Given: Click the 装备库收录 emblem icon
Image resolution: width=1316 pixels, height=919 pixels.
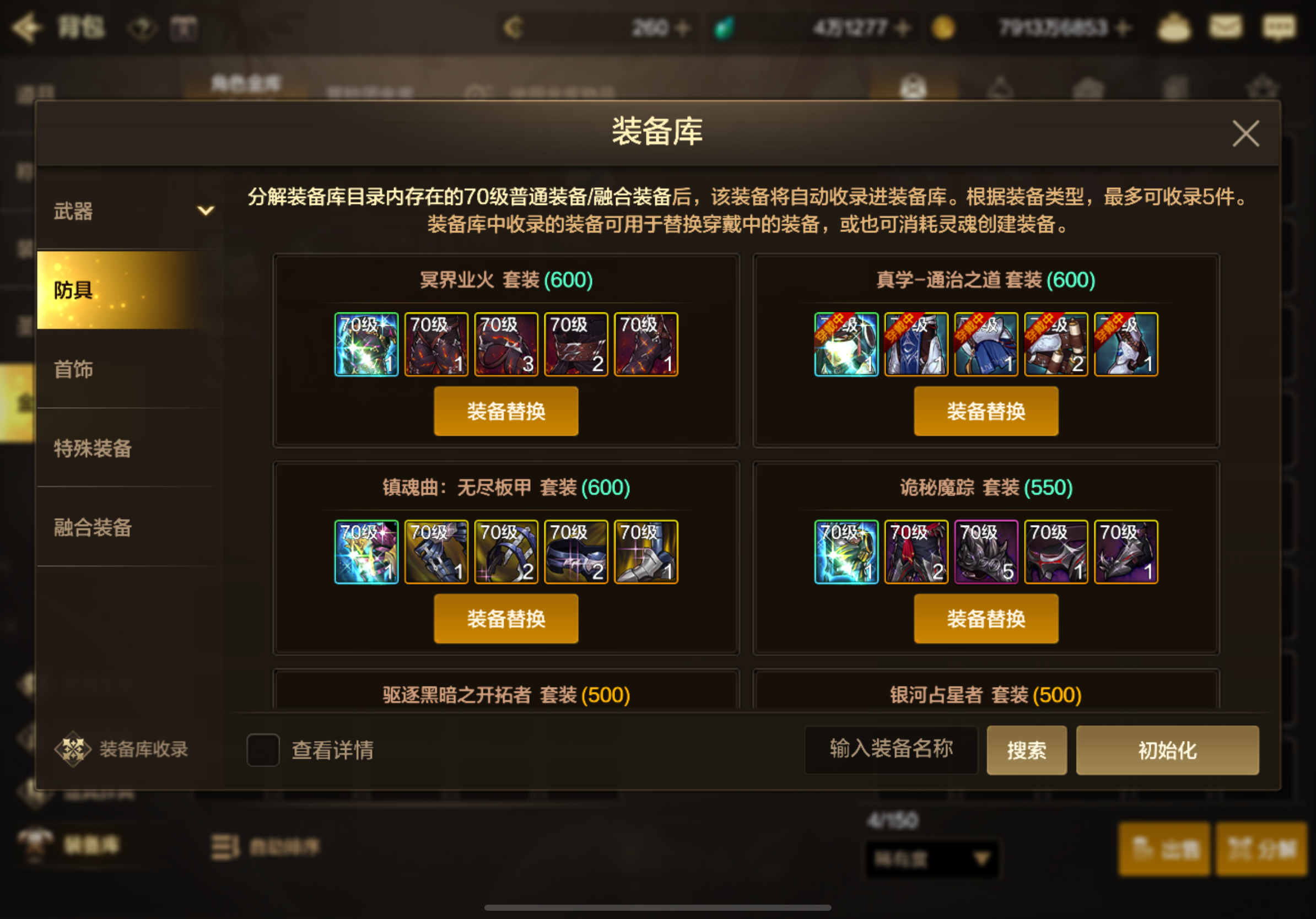Looking at the screenshot, I should [x=73, y=749].
